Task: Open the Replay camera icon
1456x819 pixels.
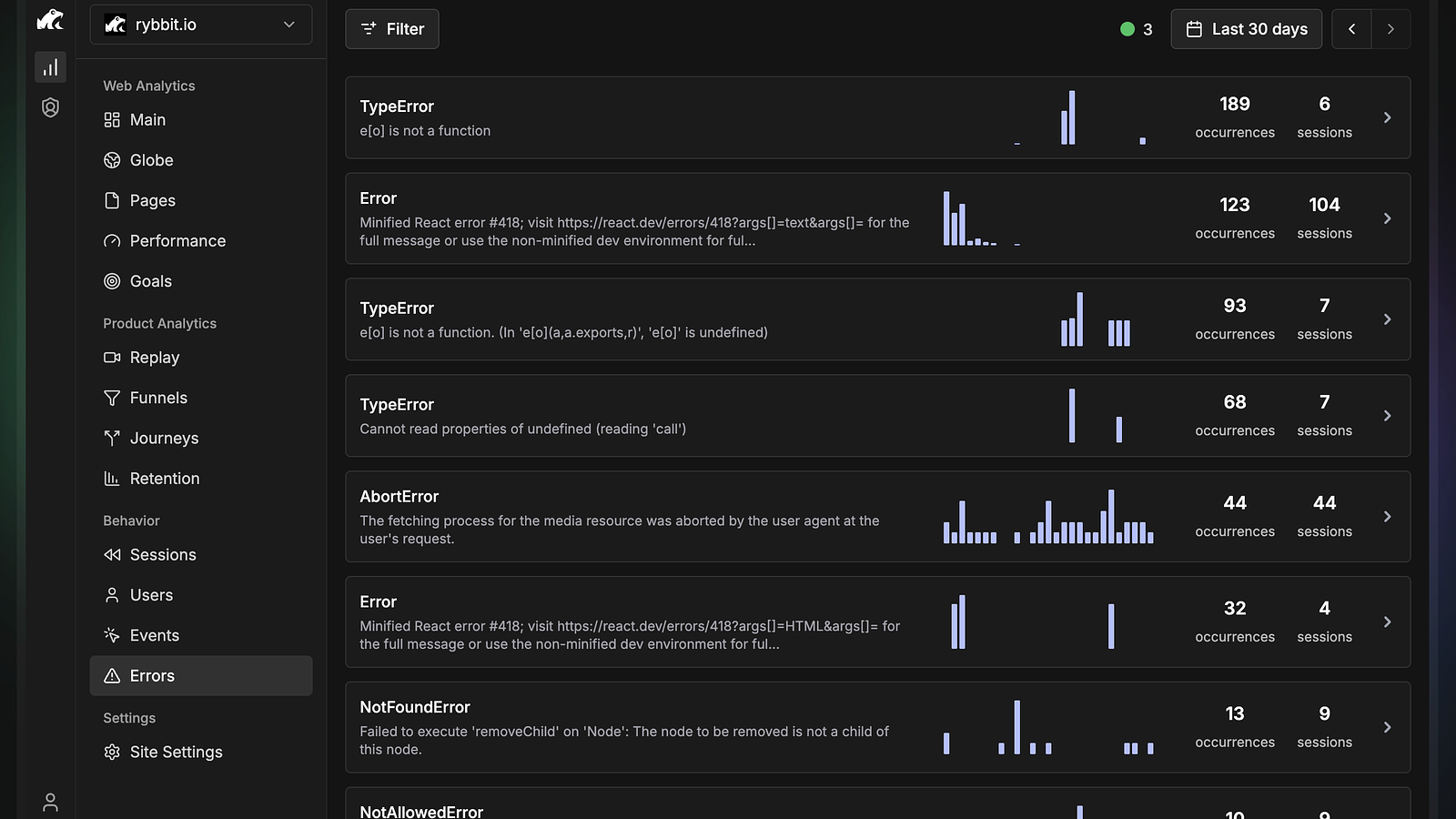Action: point(112,358)
